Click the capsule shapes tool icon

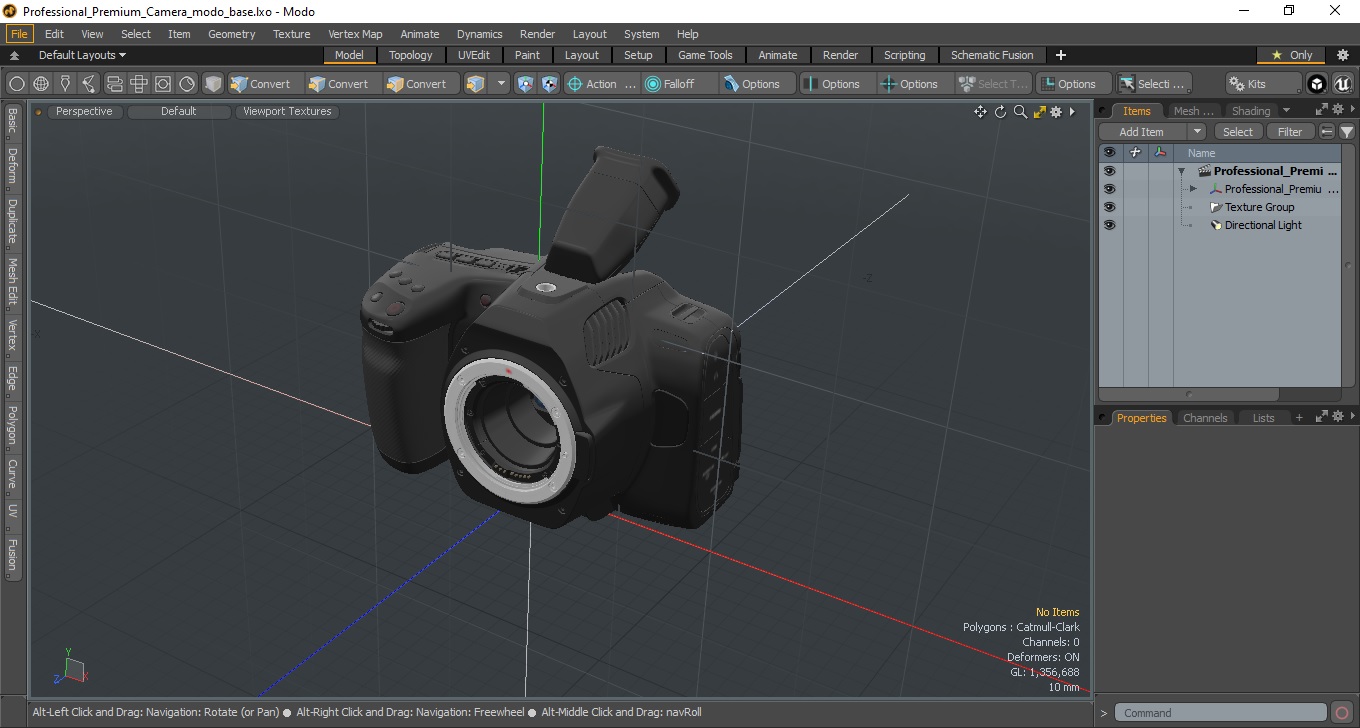click(114, 84)
